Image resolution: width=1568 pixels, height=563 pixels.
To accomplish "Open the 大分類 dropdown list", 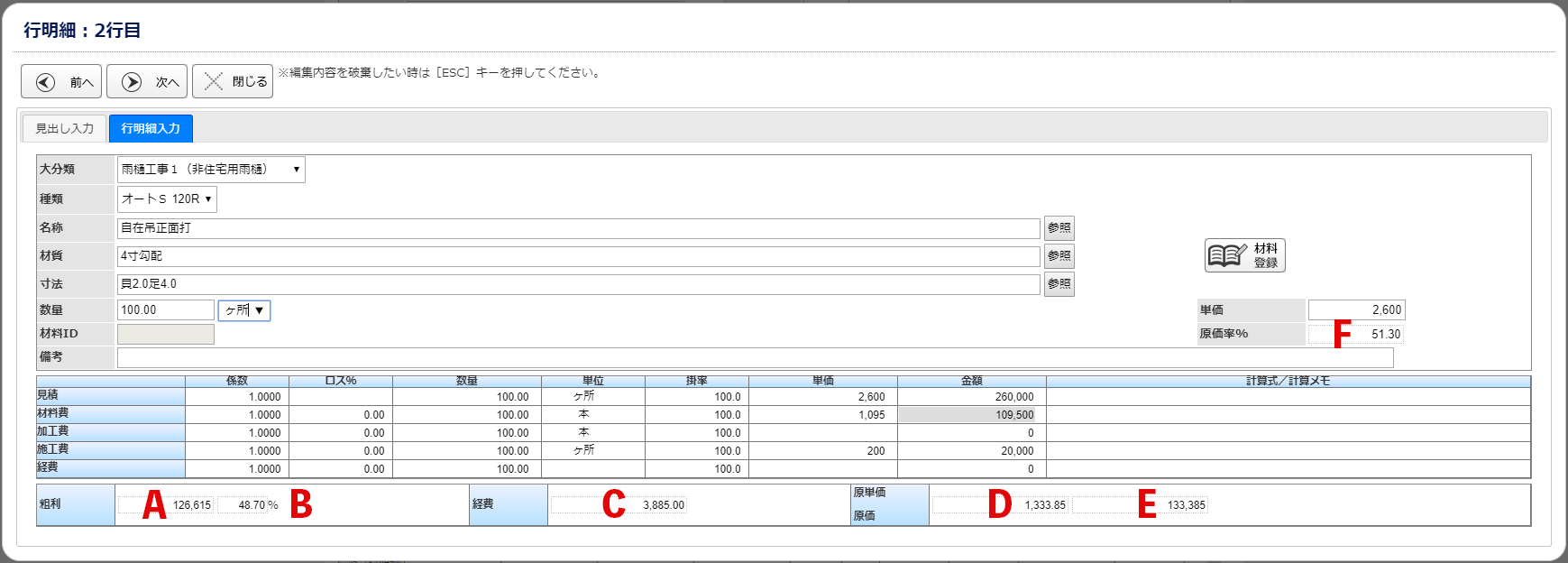I will (x=211, y=170).
